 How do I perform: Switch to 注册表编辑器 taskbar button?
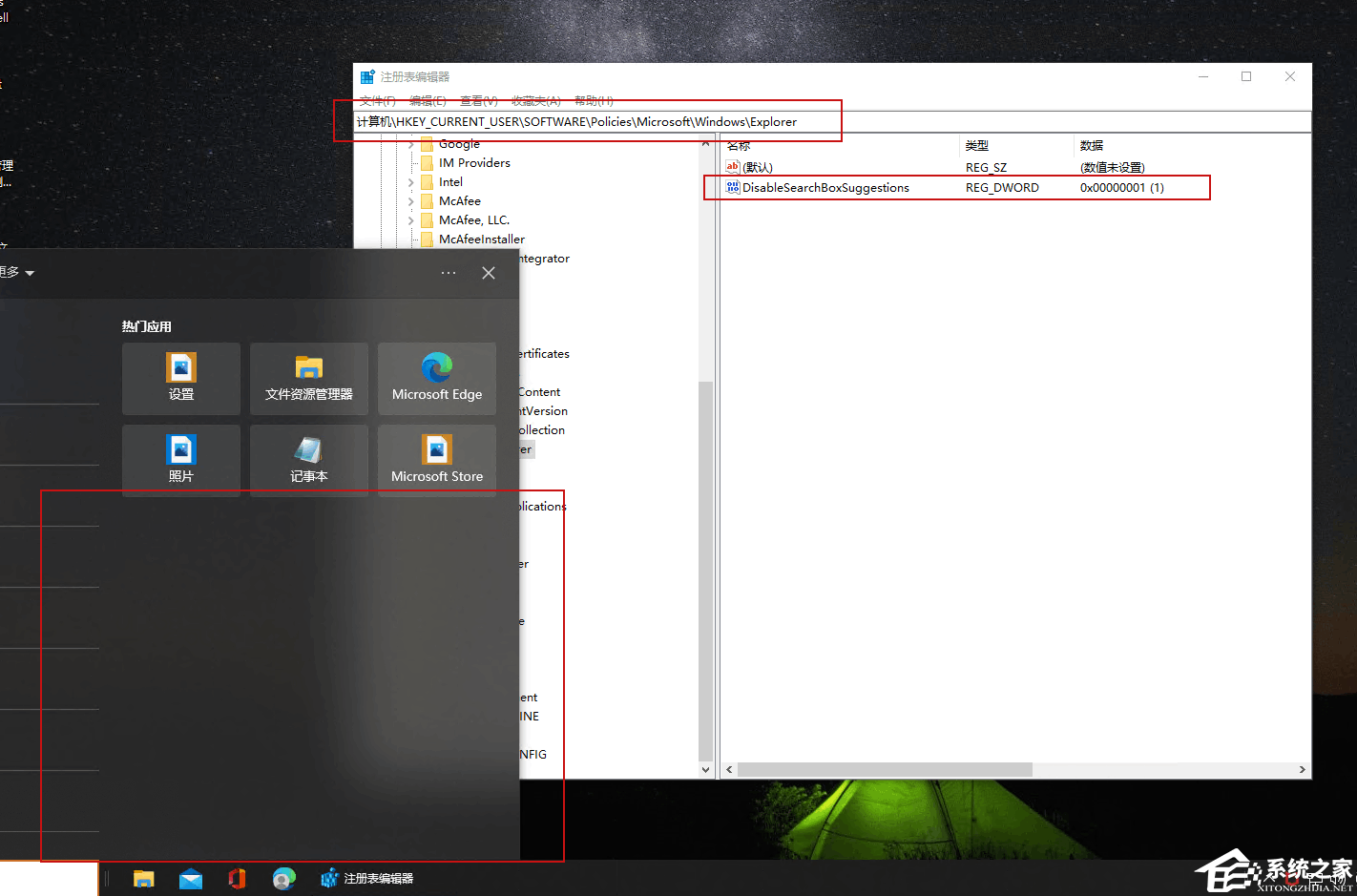367,879
